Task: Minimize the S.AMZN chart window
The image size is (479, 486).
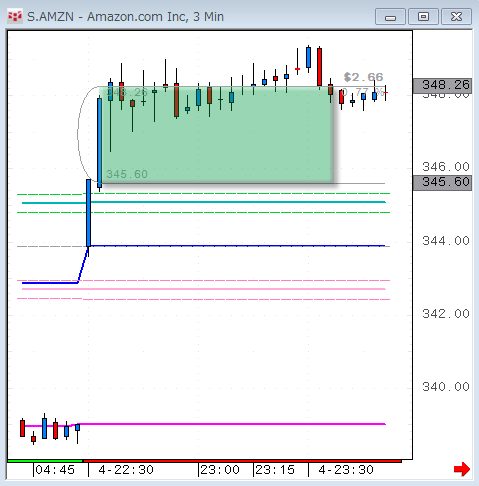Action: (390, 17)
